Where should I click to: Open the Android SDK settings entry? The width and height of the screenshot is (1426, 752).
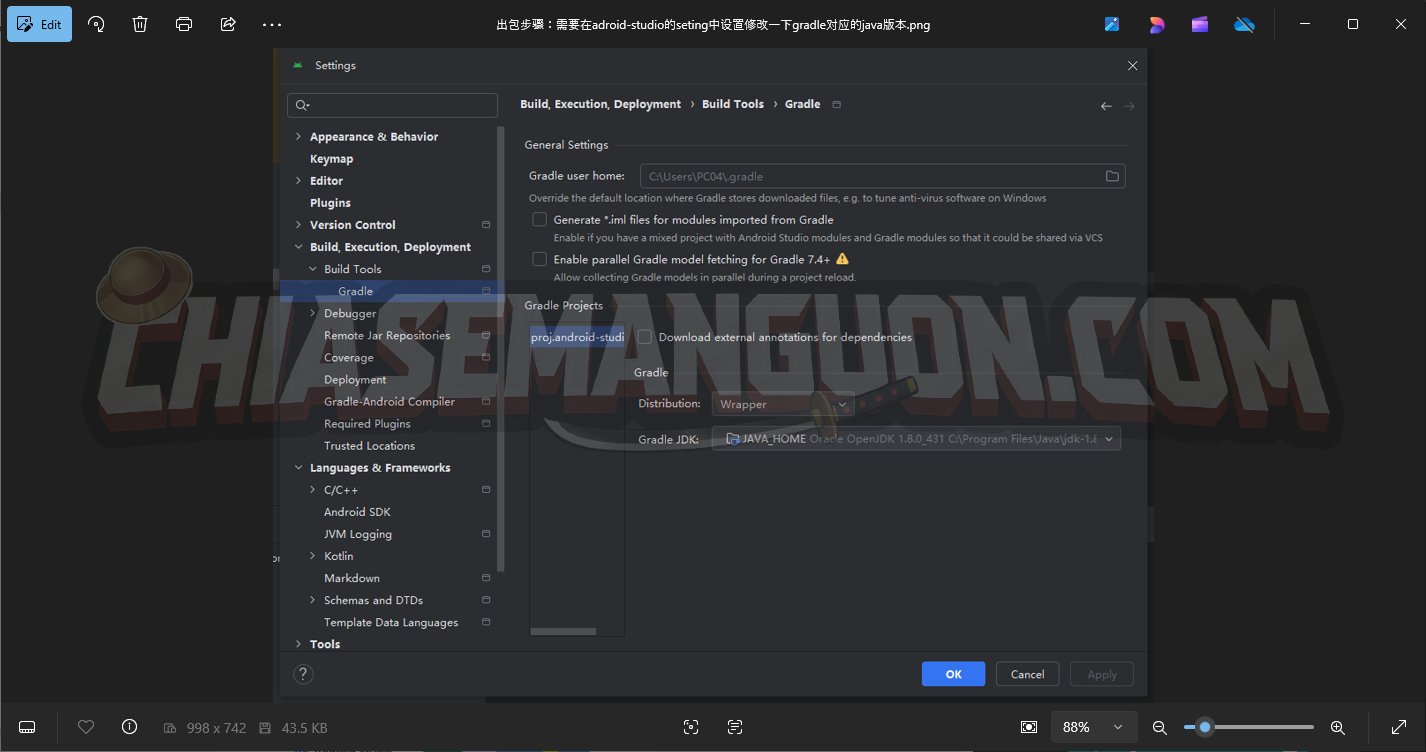pyautogui.click(x=357, y=512)
